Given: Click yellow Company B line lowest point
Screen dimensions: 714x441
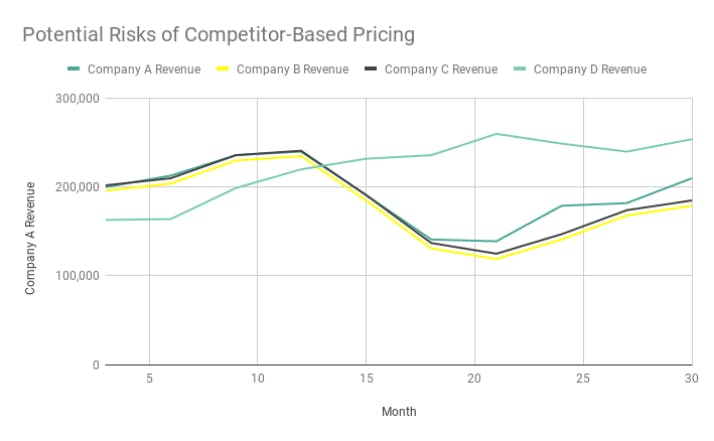Looking at the screenshot, I should [496, 260].
